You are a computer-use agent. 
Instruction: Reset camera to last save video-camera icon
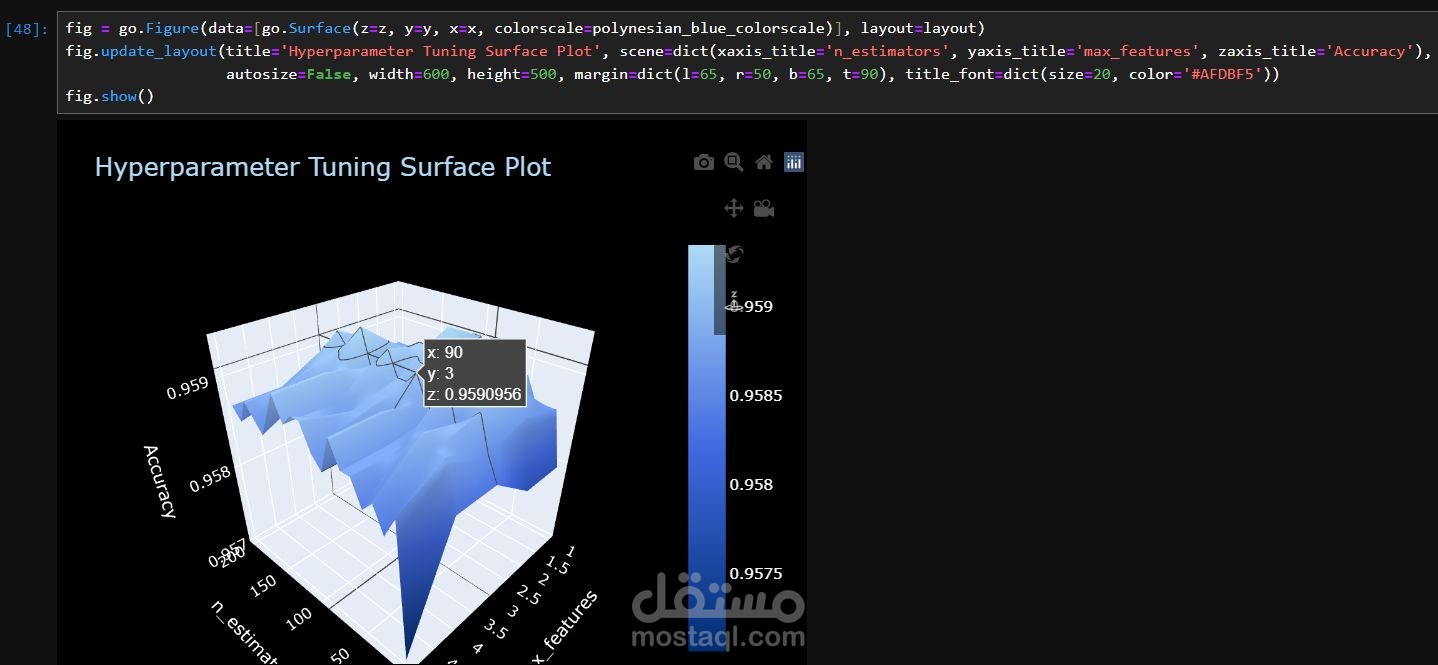coord(764,208)
